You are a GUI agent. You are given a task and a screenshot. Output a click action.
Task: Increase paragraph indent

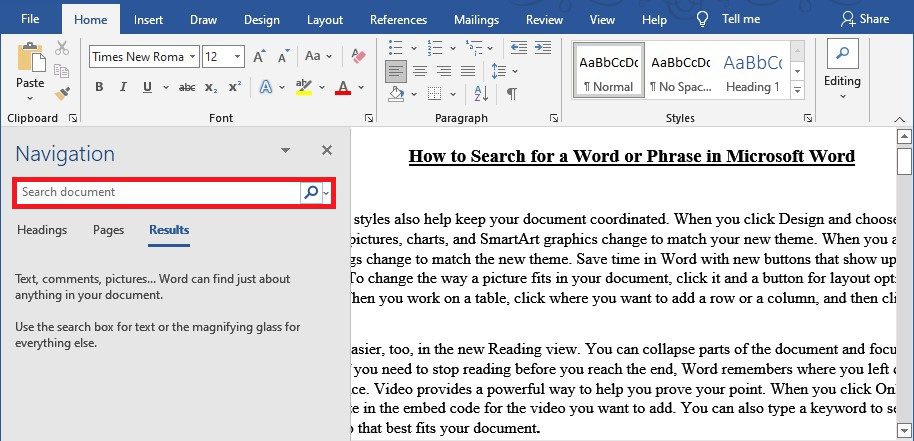543,47
